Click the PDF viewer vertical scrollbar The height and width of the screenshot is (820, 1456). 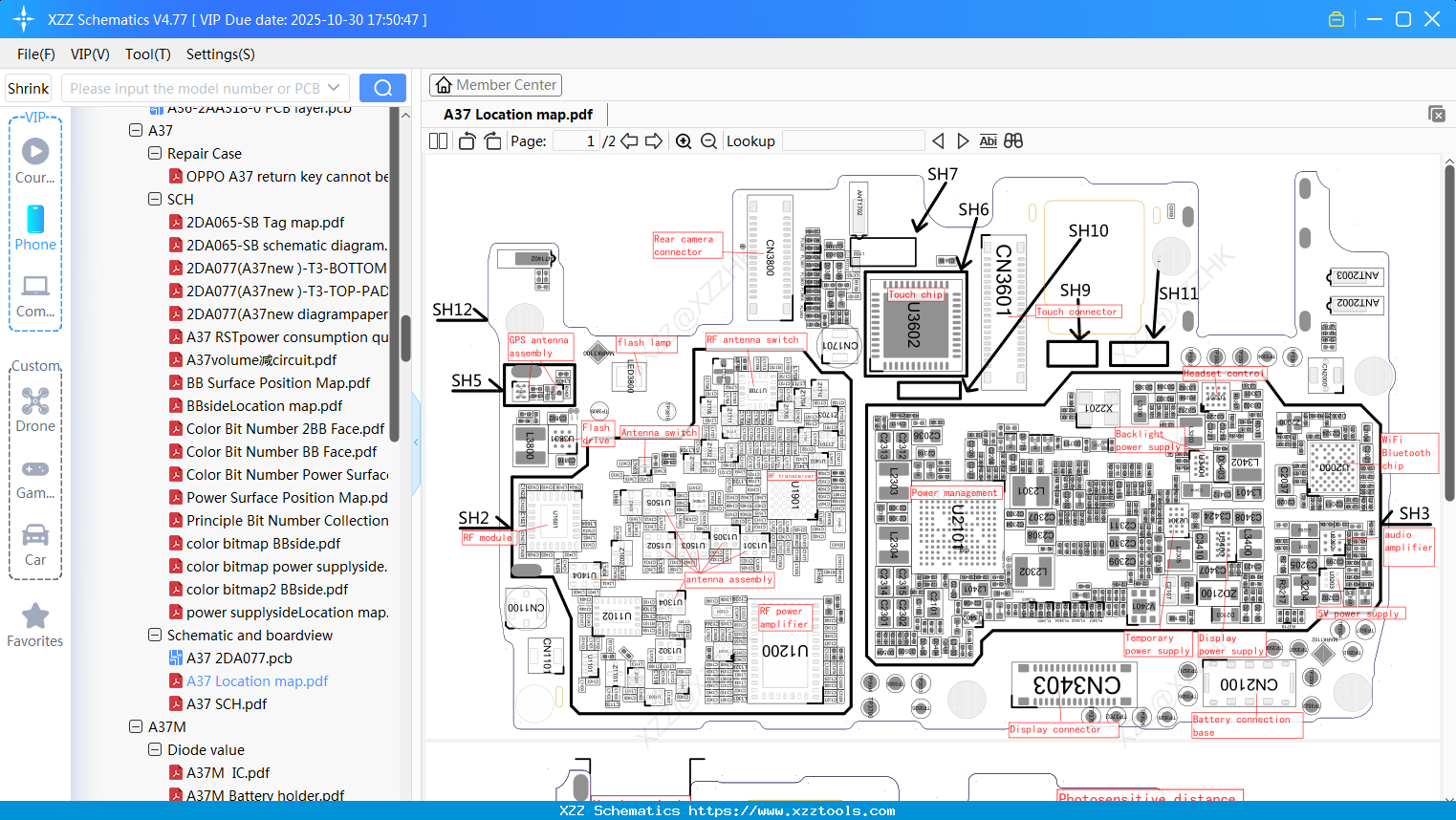[1449, 334]
